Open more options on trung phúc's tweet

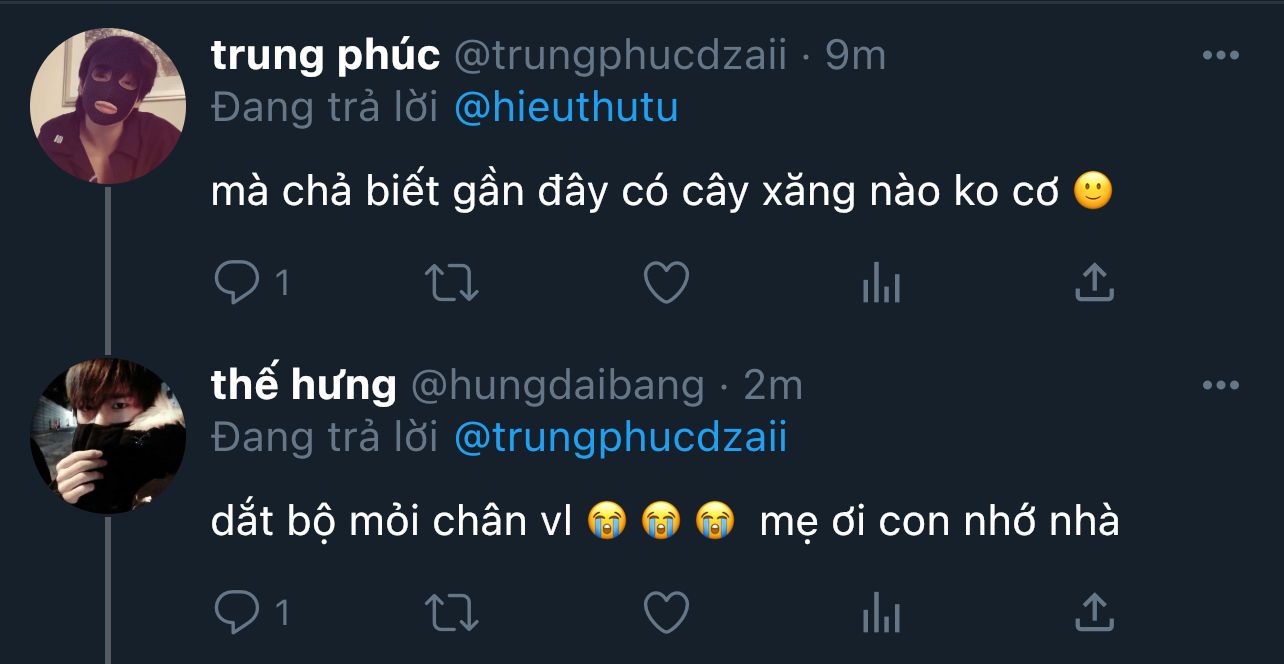point(1220,56)
